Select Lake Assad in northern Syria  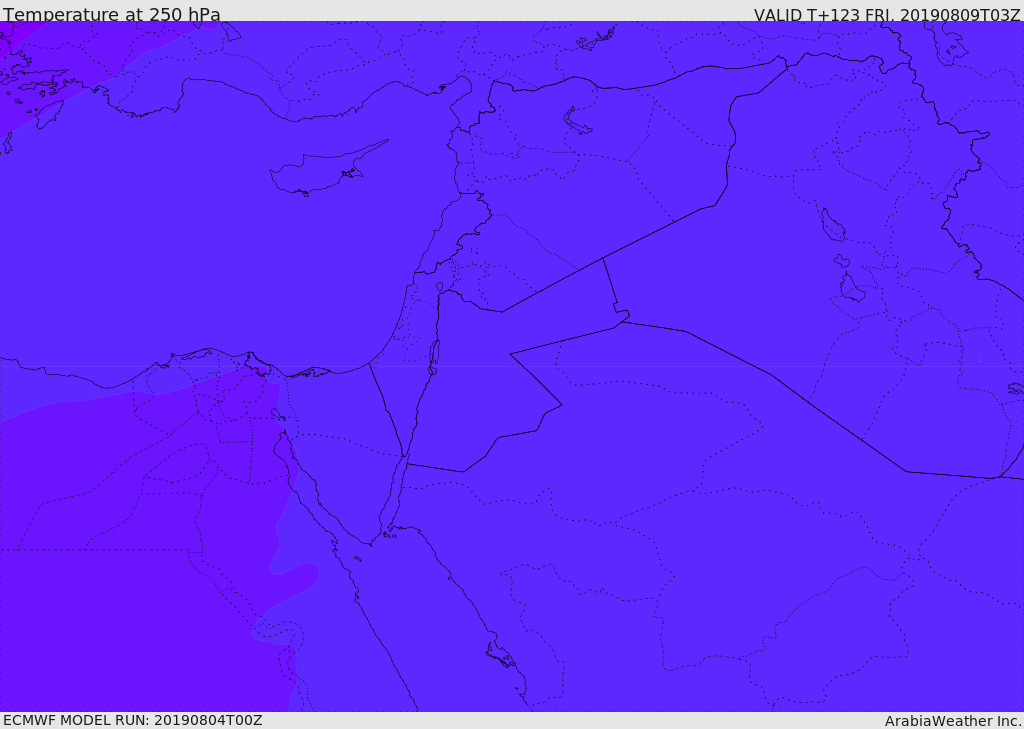pos(578,122)
